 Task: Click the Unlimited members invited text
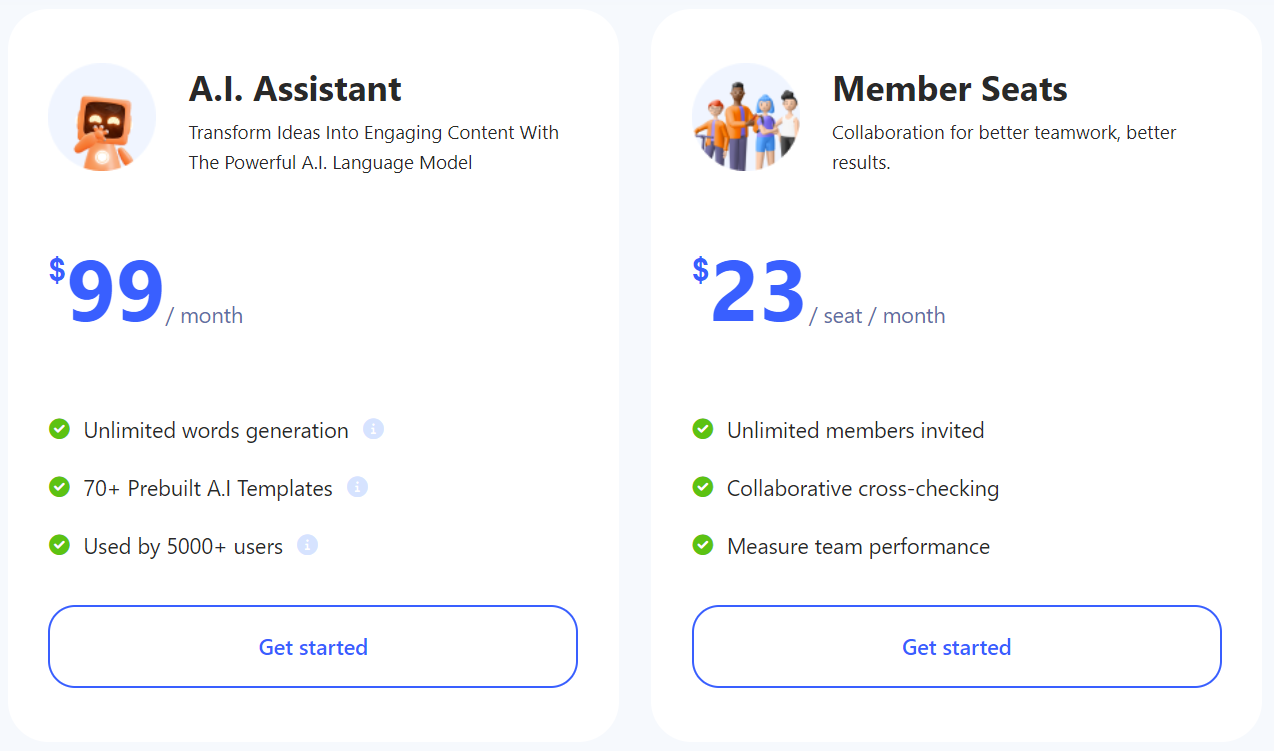tap(856, 431)
